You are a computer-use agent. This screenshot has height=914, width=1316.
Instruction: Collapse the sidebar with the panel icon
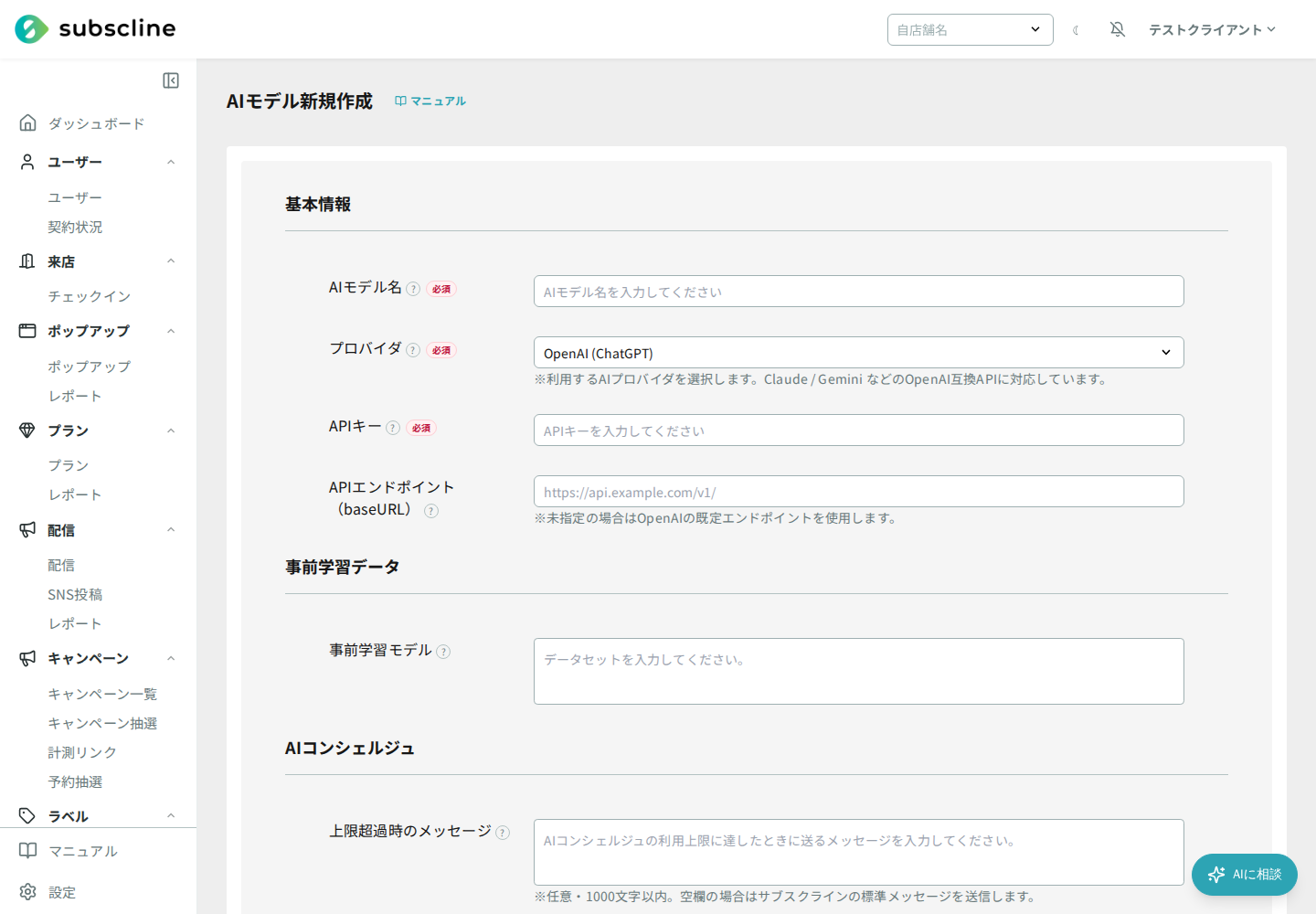pyautogui.click(x=171, y=80)
